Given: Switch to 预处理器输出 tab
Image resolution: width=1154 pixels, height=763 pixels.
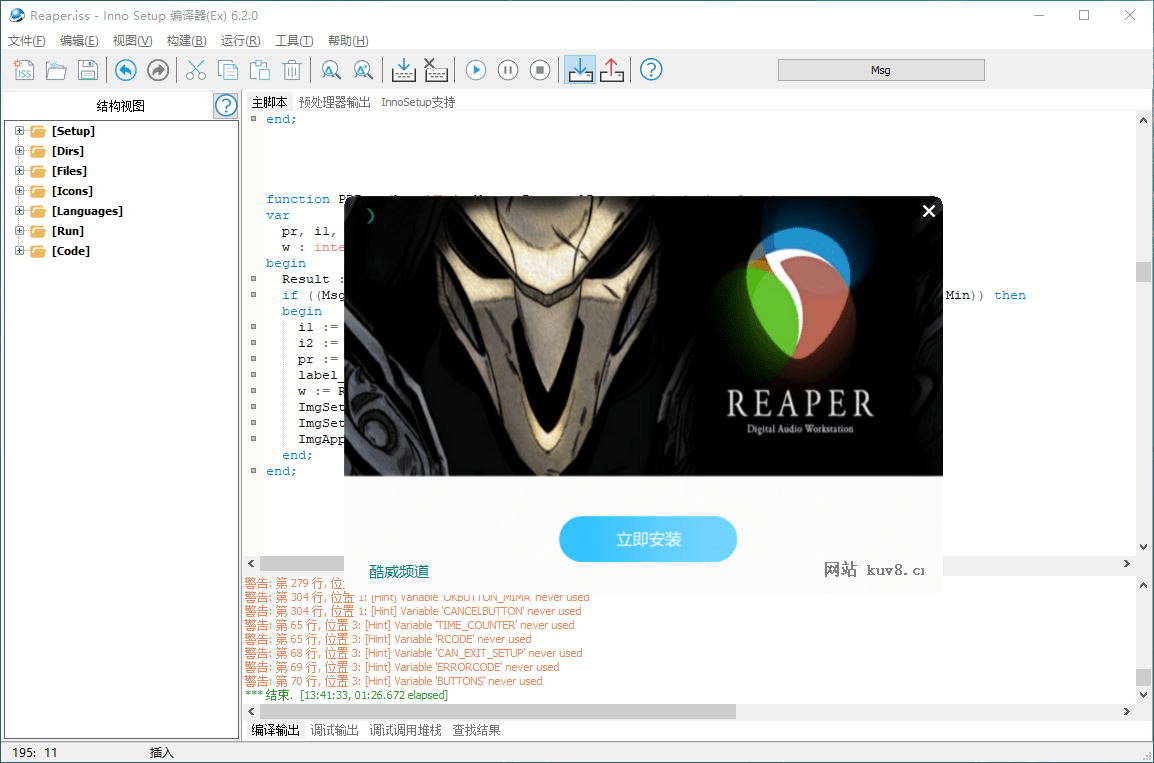Looking at the screenshot, I should pos(334,102).
